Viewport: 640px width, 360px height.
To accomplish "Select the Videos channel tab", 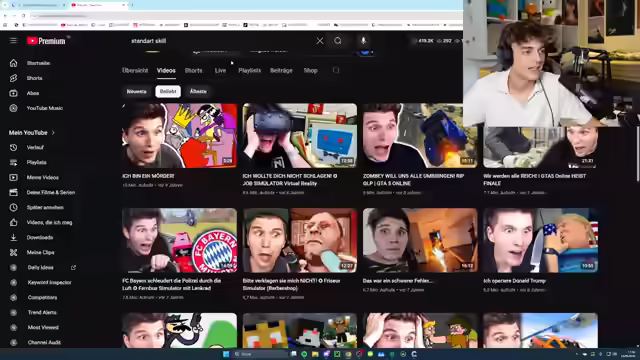I will [x=166, y=70].
